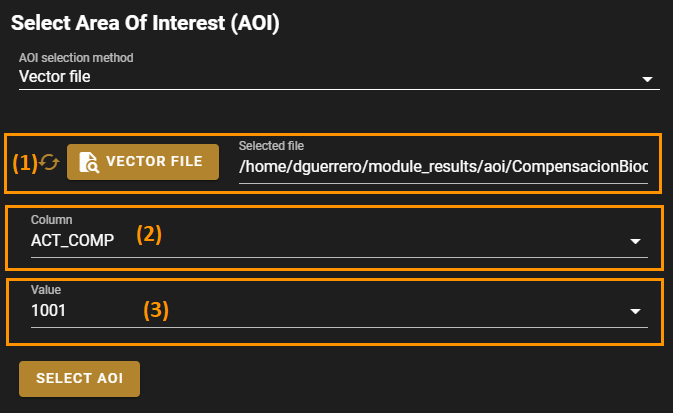Click the 'Vector file' selected method text
The width and height of the screenshot is (673, 413).
(x=55, y=76)
